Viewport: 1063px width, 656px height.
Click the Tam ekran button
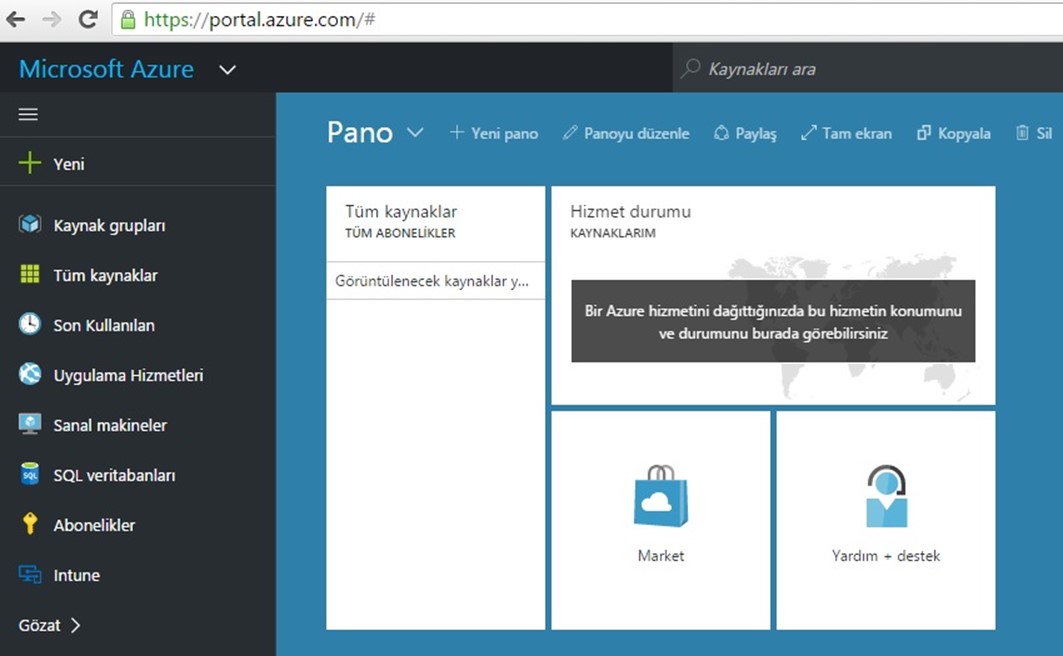[846, 134]
